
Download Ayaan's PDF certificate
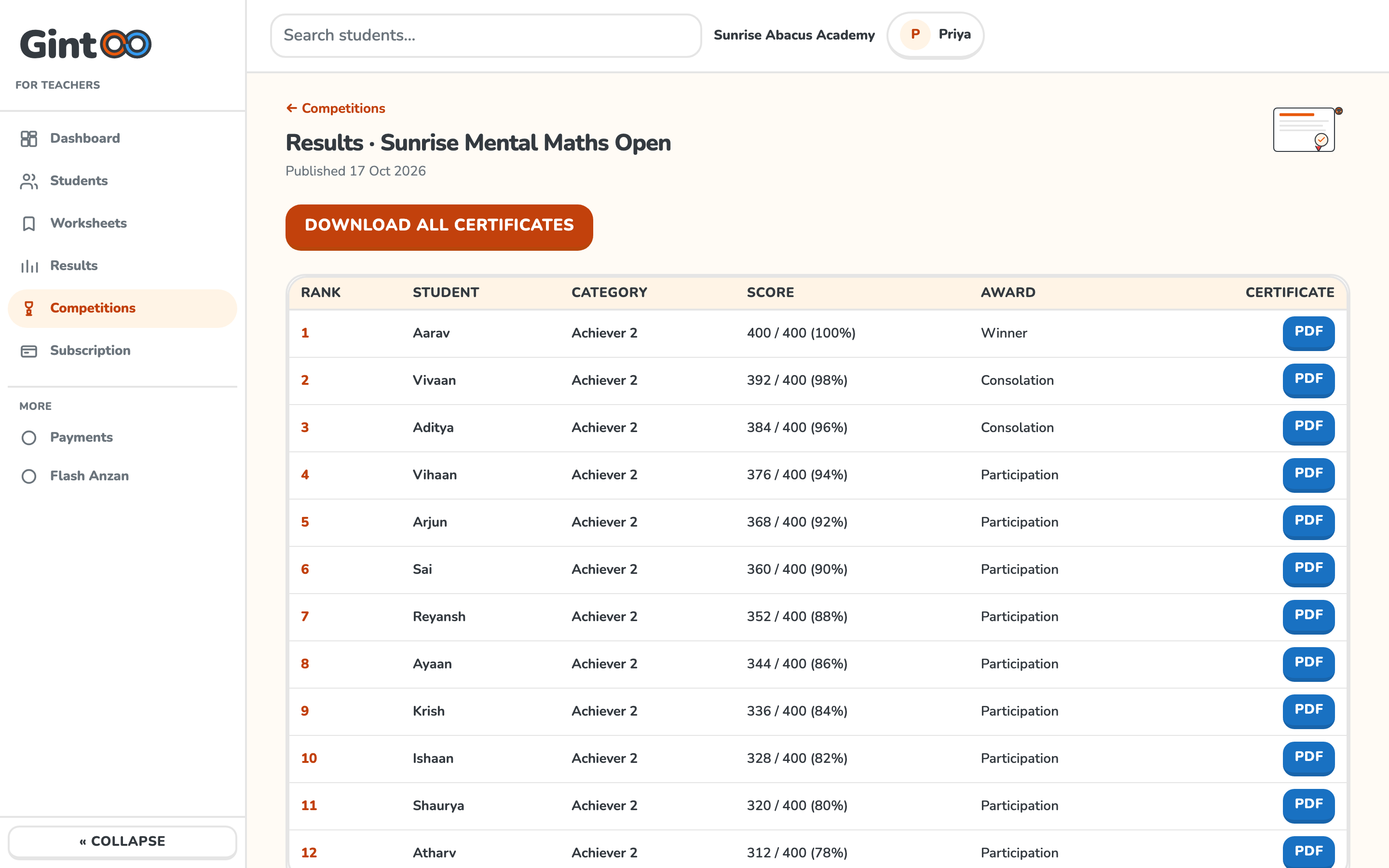point(1308,664)
